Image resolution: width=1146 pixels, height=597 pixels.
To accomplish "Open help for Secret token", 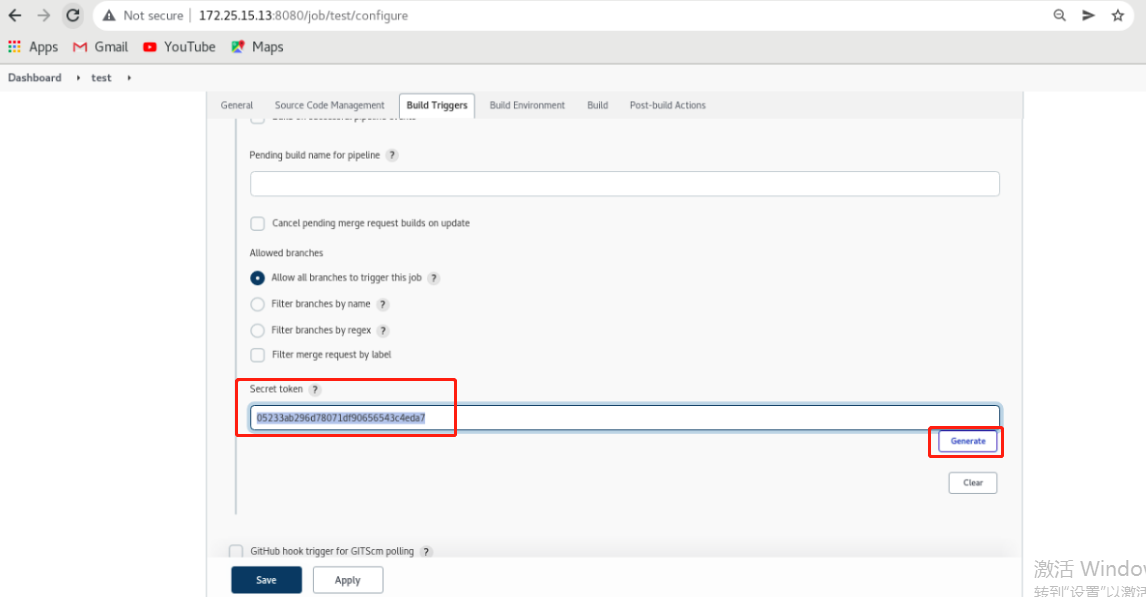I will [x=315, y=389].
